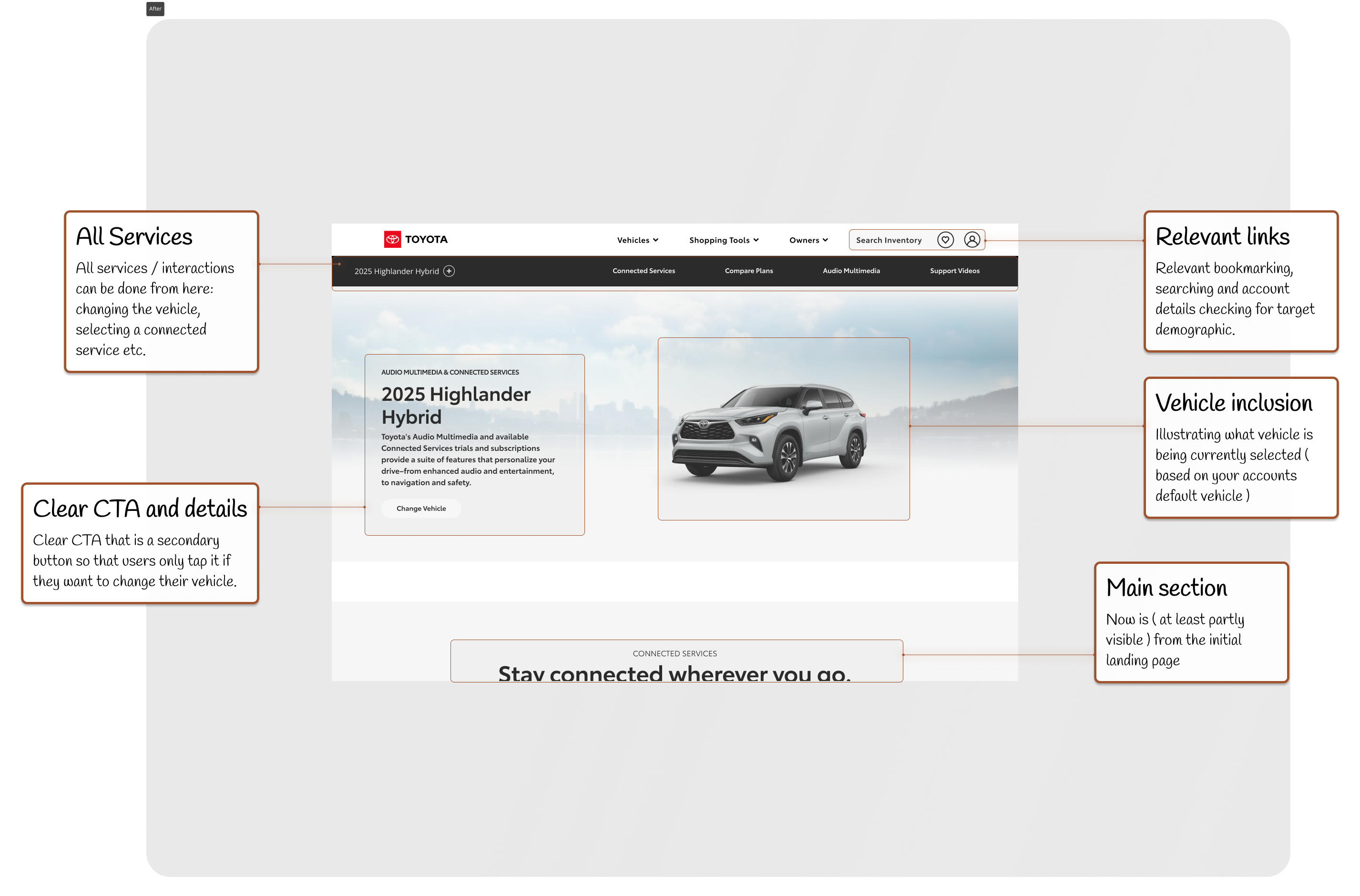
Task: Open the Audio Multimedia tab
Action: pos(851,271)
